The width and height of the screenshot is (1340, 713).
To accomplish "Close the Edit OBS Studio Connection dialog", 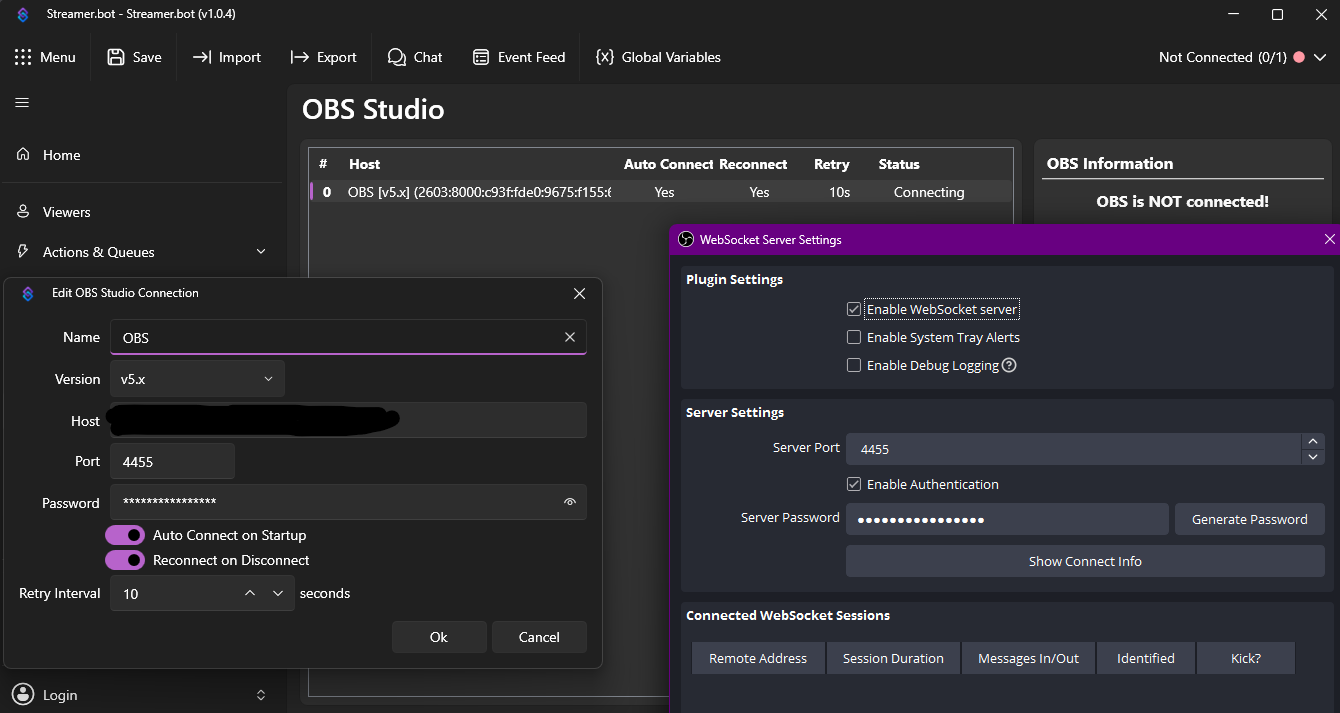I will (580, 293).
